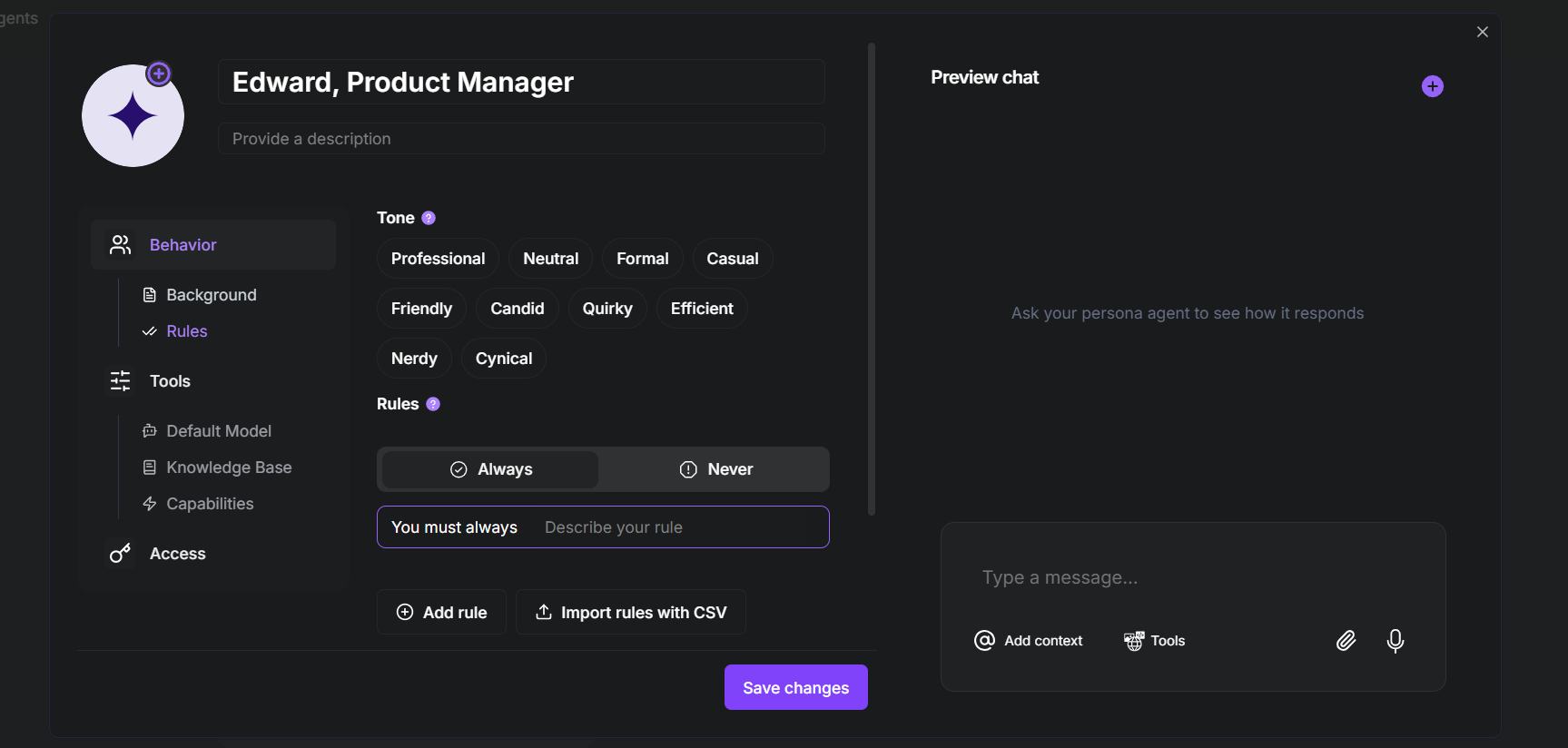This screenshot has width=1568, height=748.
Task: Open the Access section in the sidebar
Action: click(x=177, y=554)
